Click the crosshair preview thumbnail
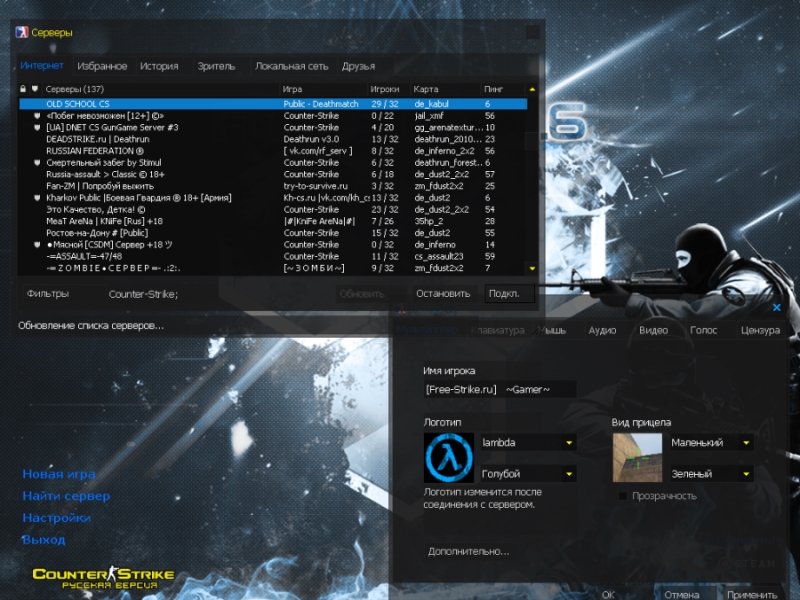The height and width of the screenshot is (600, 800). (637, 458)
